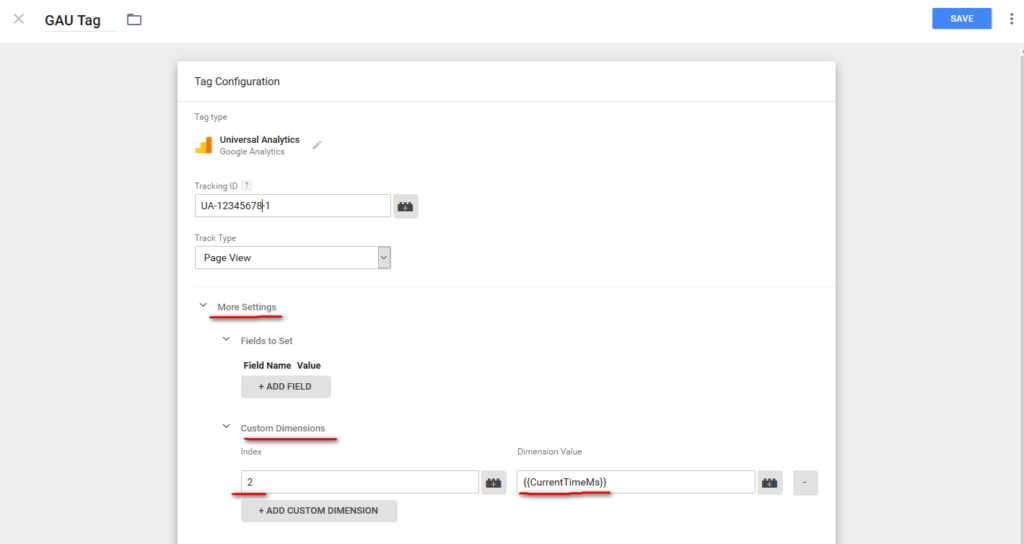The width and height of the screenshot is (1024, 544).
Task: Open the Track Type dropdown
Action: [x=293, y=257]
